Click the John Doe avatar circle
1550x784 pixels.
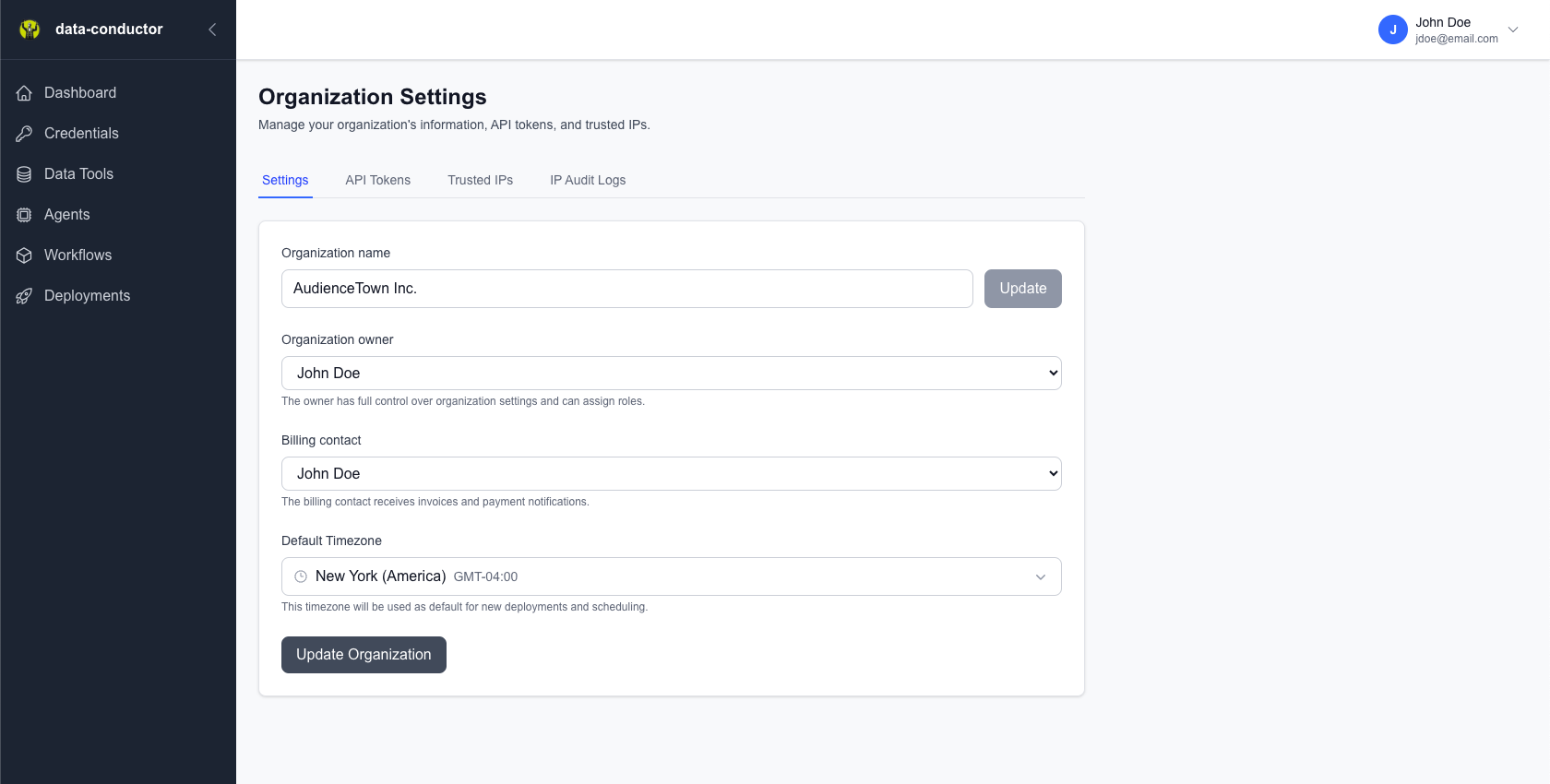tap(1392, 30)
